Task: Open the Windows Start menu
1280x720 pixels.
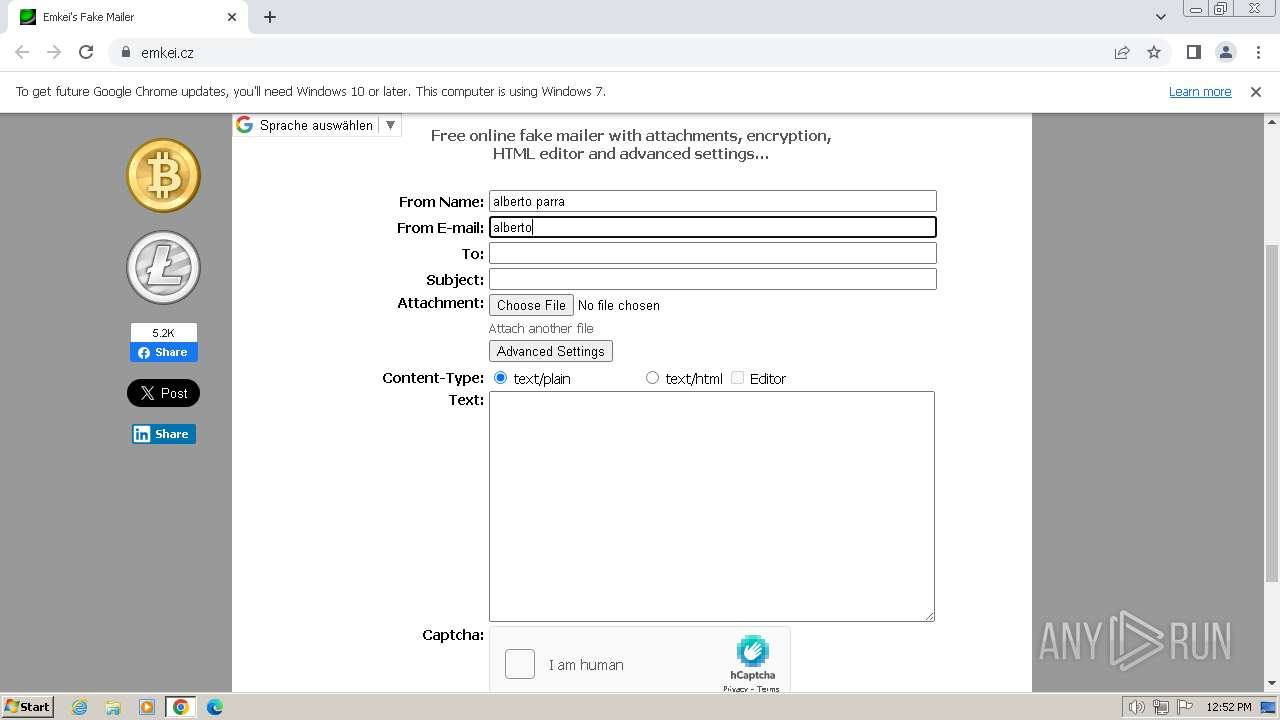Action: [27, 706]
